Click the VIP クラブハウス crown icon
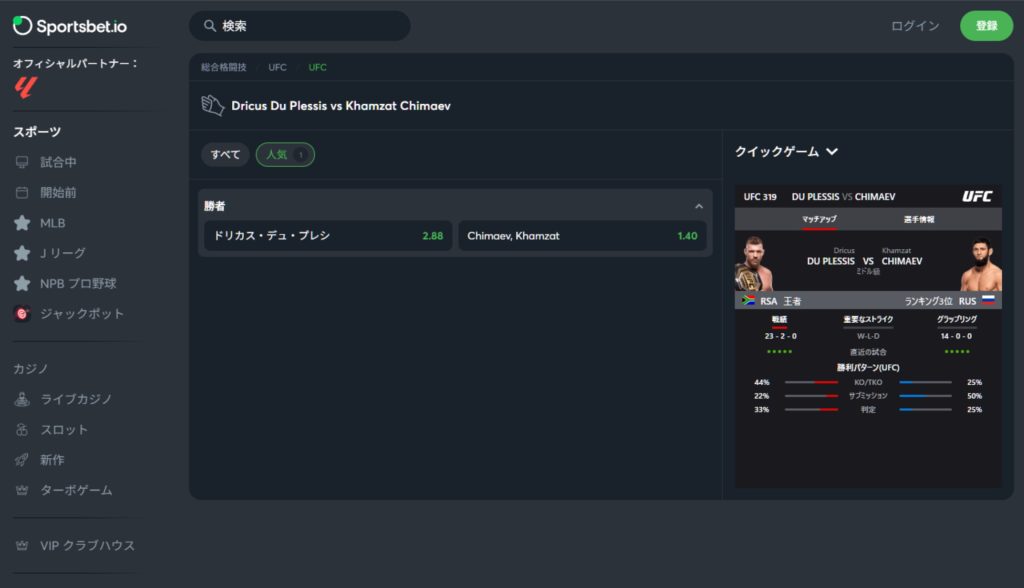This screenshot has width=1024, height=588. (22, 545)
